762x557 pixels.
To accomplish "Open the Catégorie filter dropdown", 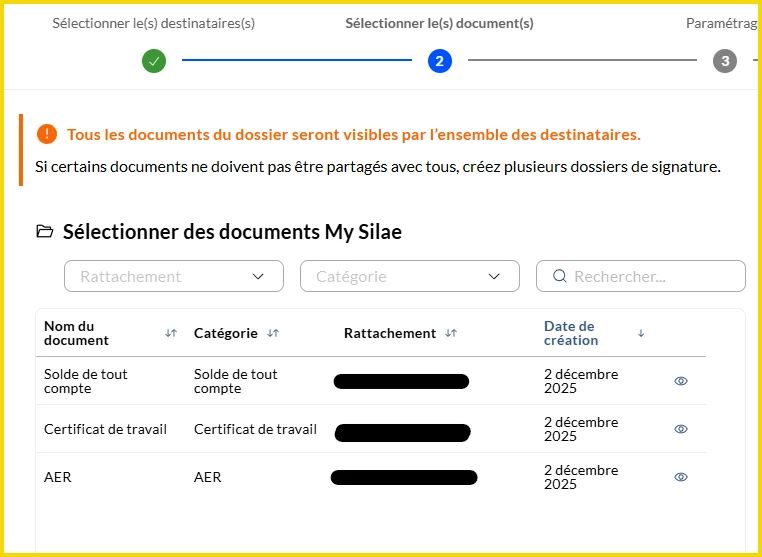I will (x=409, y=277).
